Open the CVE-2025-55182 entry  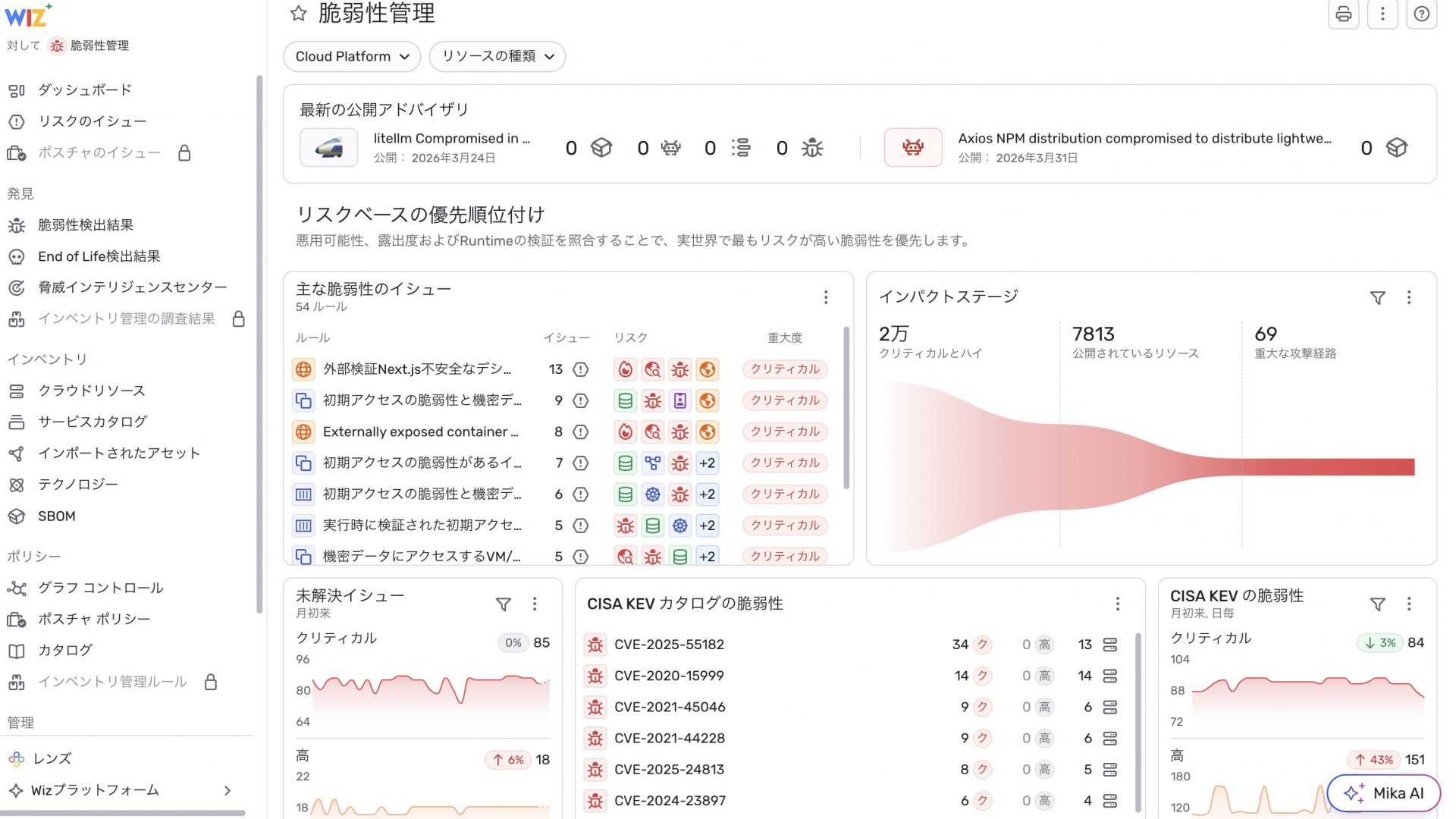669,645
